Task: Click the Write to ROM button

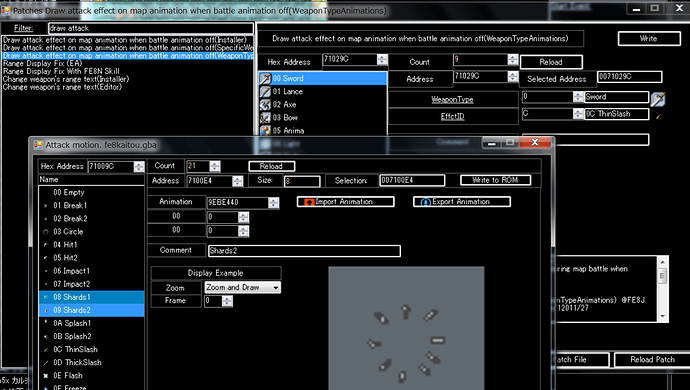Action: click(495, 180)
